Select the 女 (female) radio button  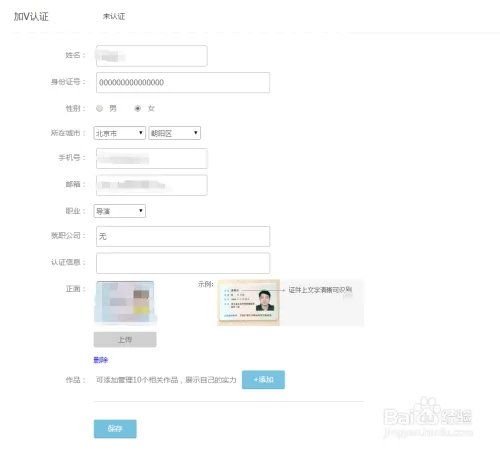(x=137, y=108)
